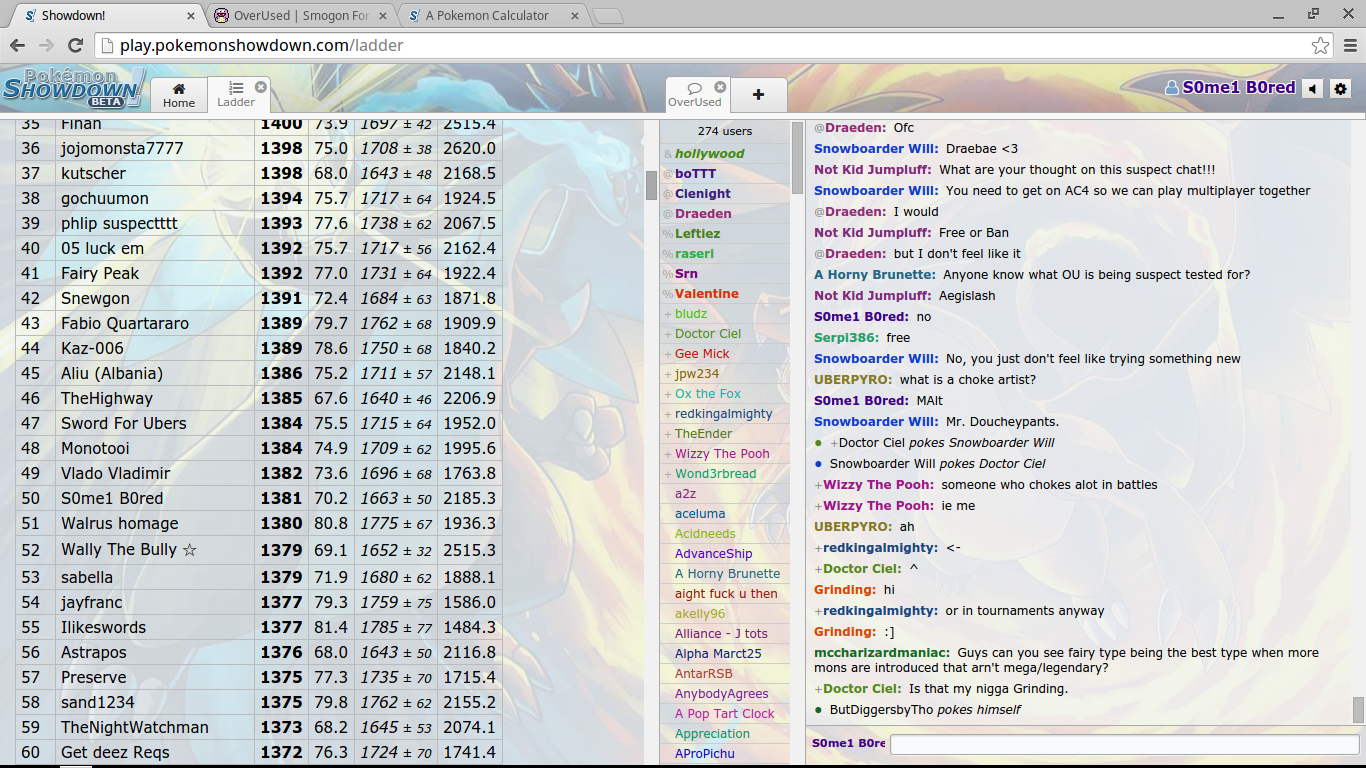This screenshot has width=1366, height=768.
Task: Open Showdown settings via the gear icon
Action: (1340, 88)
